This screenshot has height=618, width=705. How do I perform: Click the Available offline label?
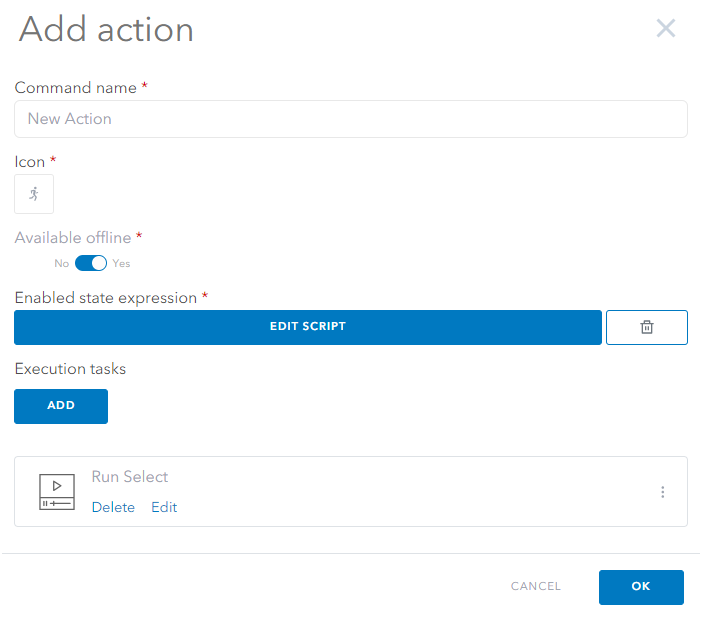[x=72, y=238]
